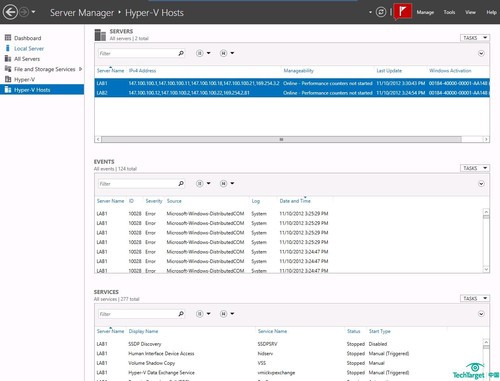Open Services criteria list options button
The width and height of the screenshot is (500, 381).
[x=203, y=314]
